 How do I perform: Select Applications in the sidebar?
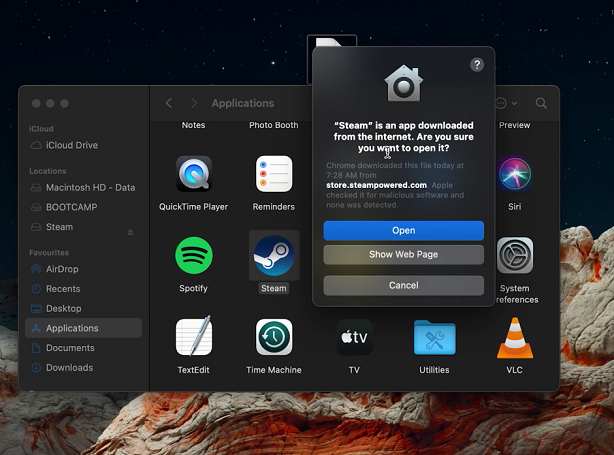pos(83,328)
